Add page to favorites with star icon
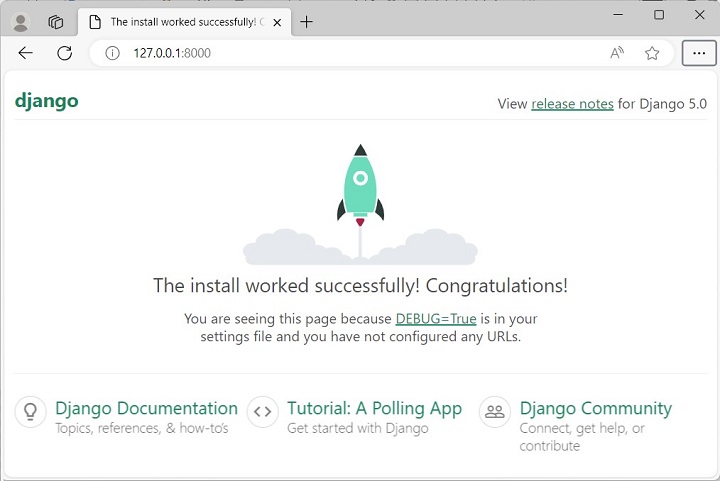The width and height of the screenshot is (720, 481). click(x=652, y=53)
